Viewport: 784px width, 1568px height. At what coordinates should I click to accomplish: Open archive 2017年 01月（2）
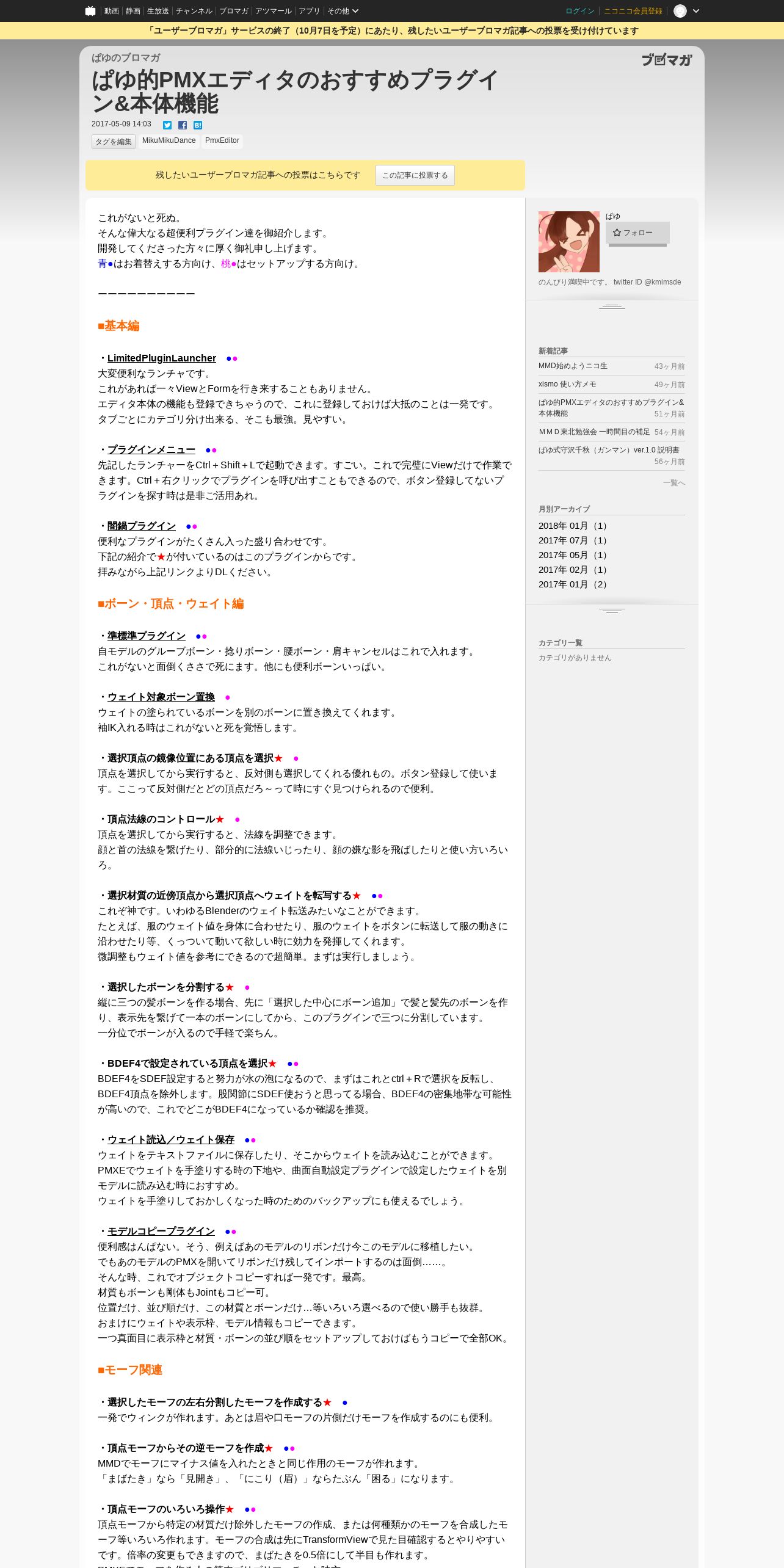pyautogui.click(x=574, y=584)
